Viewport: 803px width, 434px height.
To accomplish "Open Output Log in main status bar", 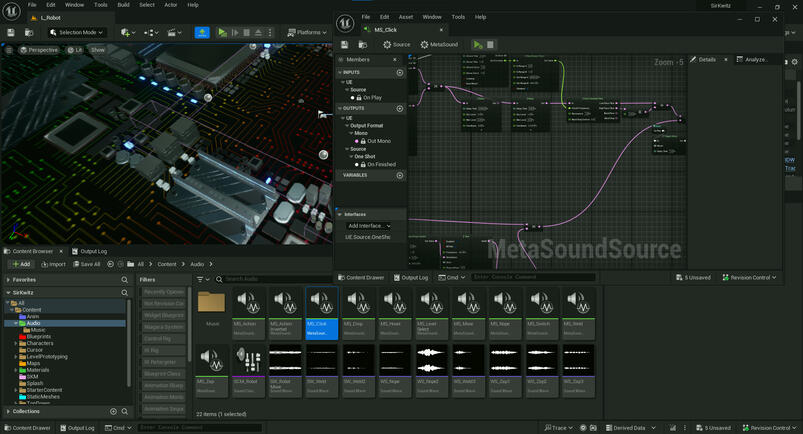I will pyautogui.click(x=77, y=428).
